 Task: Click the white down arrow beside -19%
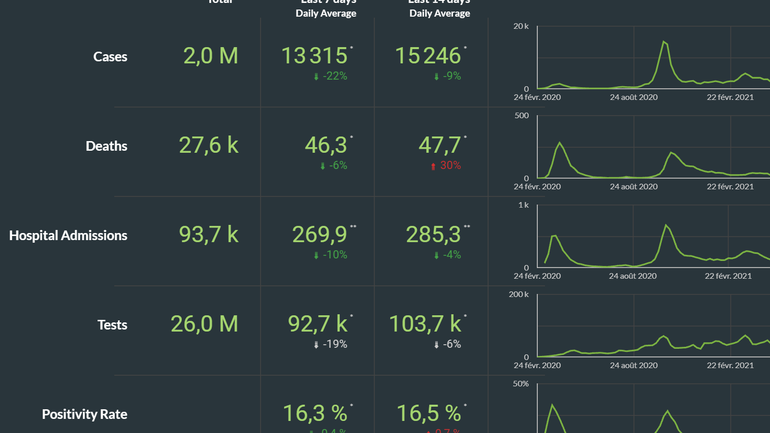point(317,344)
